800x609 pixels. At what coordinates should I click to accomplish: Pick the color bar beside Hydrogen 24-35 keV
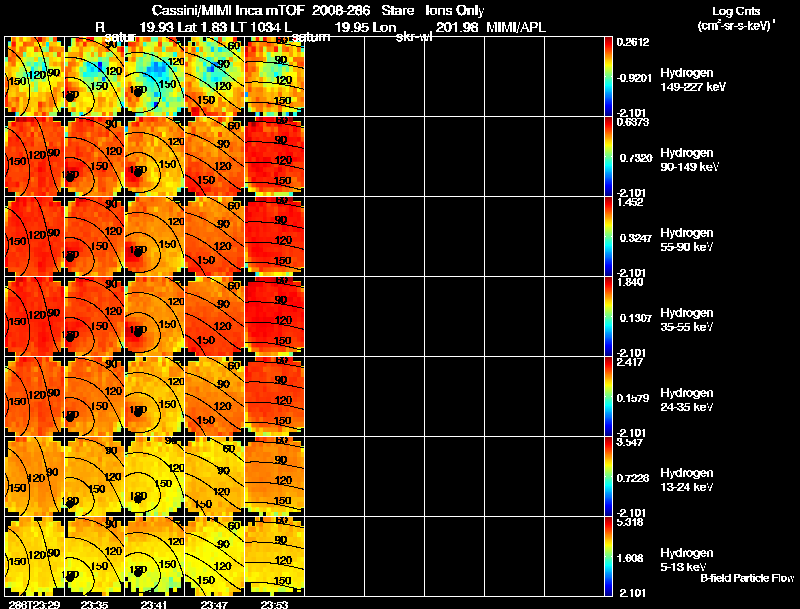coord(608,397)
